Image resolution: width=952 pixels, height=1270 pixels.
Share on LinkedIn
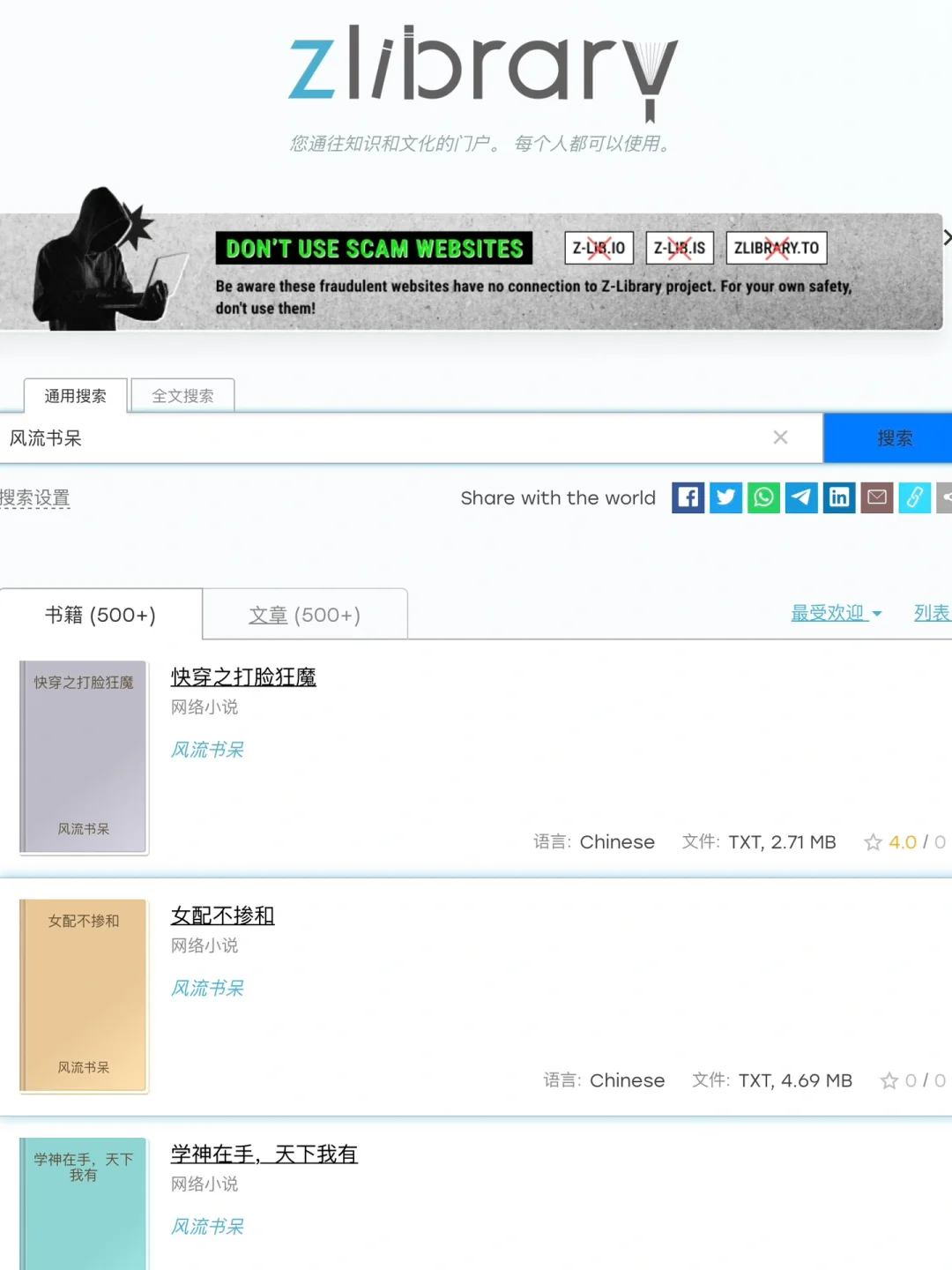pyautogui.click(x=839, y=498)
